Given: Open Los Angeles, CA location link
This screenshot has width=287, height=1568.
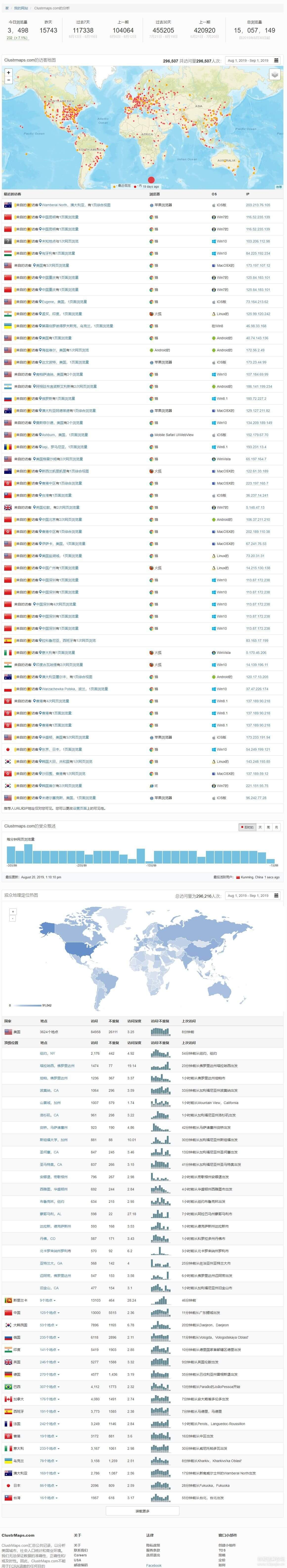Looking at the screenshot, I should pyautogui.click(x=49, y=1115).
